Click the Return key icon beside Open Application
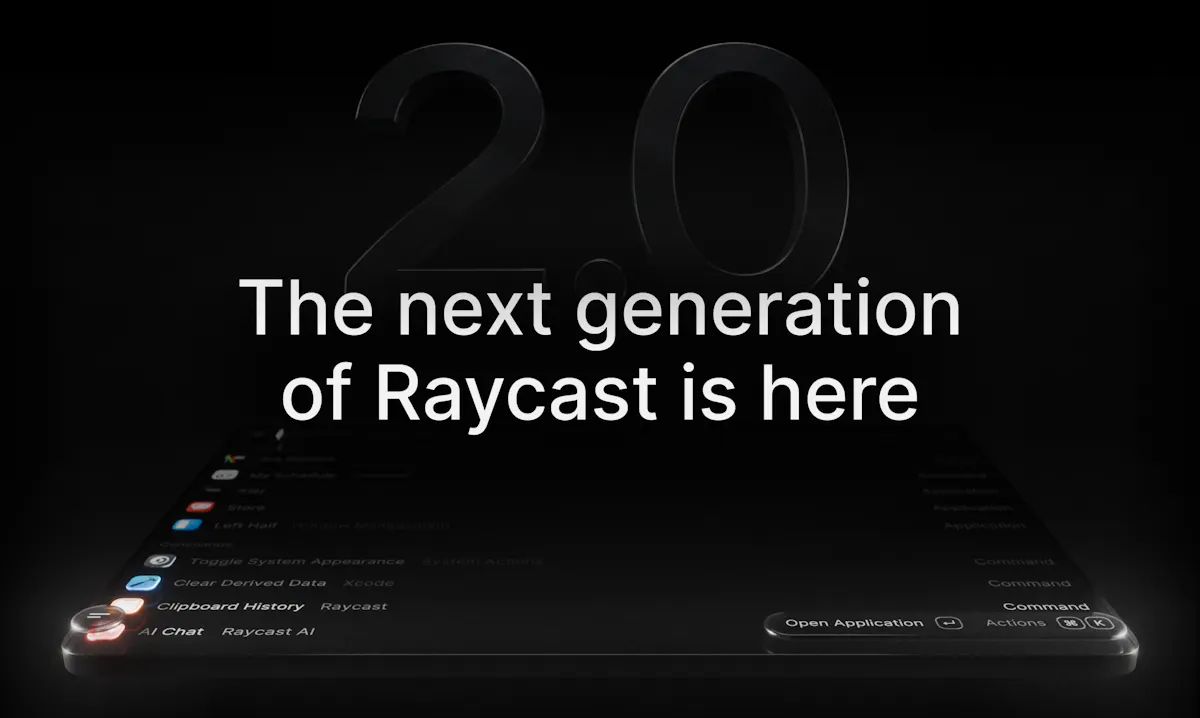 pyautogui.click(x=948, y=623)
